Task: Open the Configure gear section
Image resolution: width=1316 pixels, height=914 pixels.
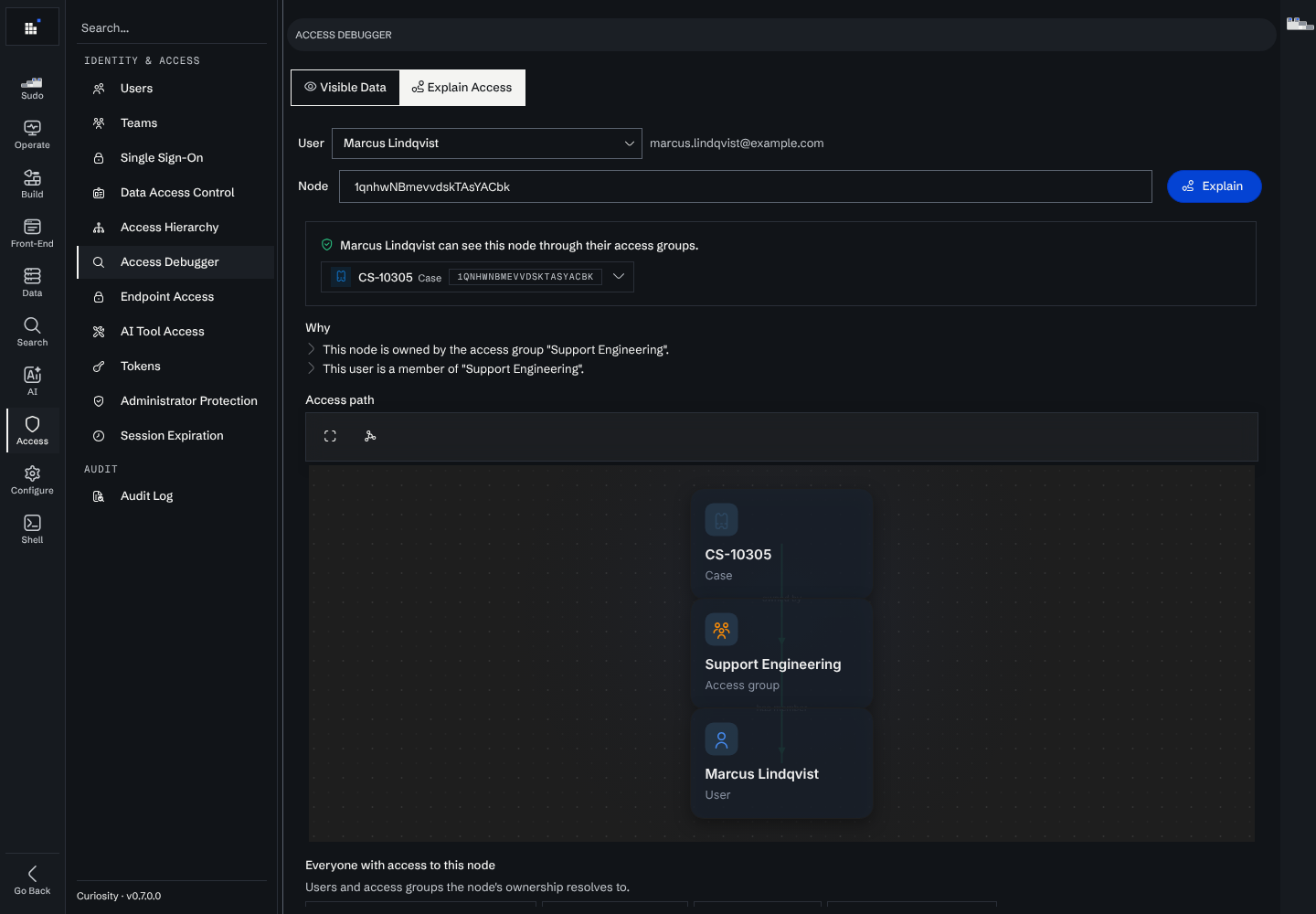Action: click(x=32, y=481)
